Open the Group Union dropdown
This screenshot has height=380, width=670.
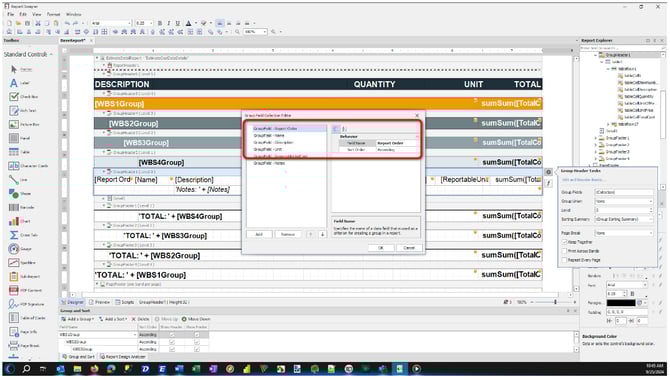(624, 201)
